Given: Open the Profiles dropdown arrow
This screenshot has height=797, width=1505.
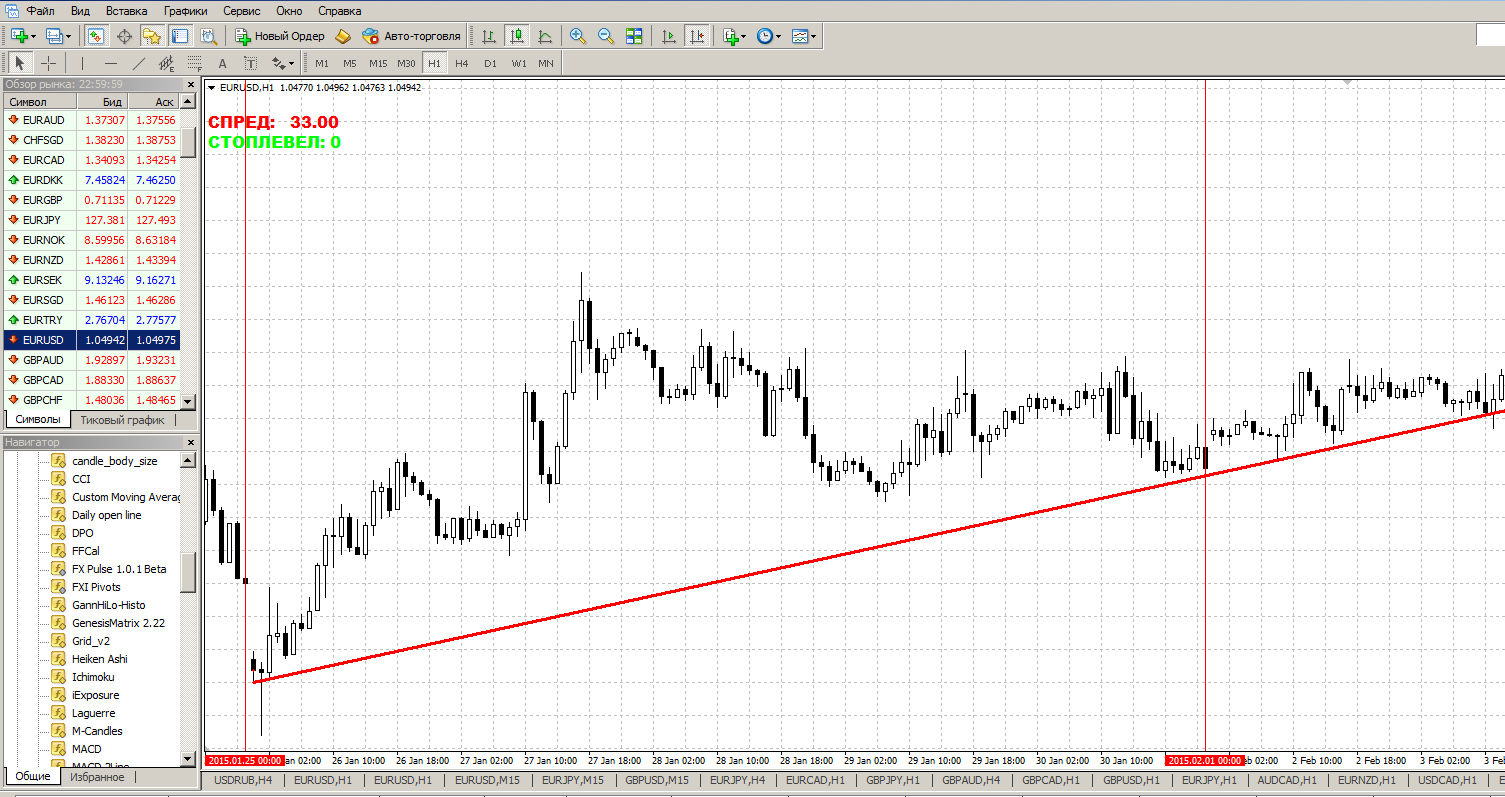Looking at the screenshot, I should coord(69,37).
